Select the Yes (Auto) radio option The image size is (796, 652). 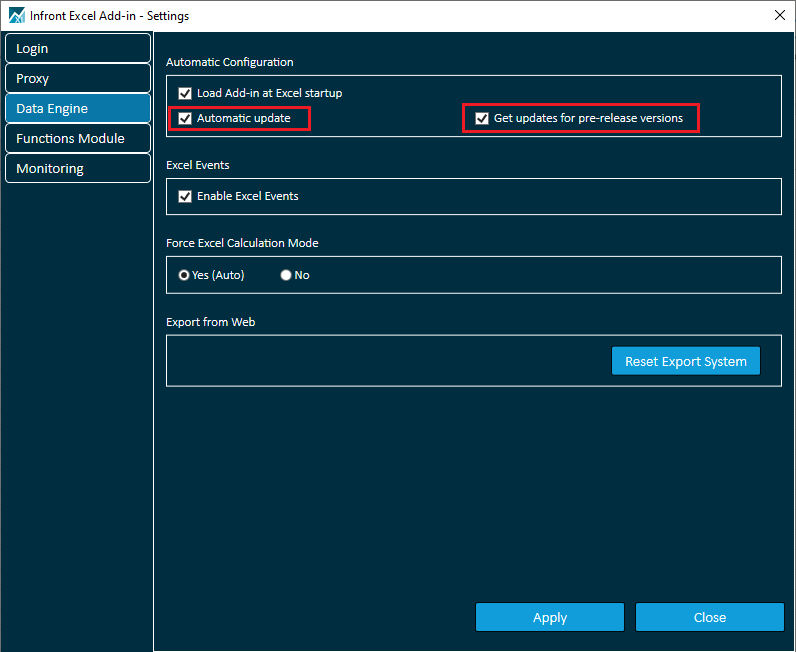click(184, 275)
